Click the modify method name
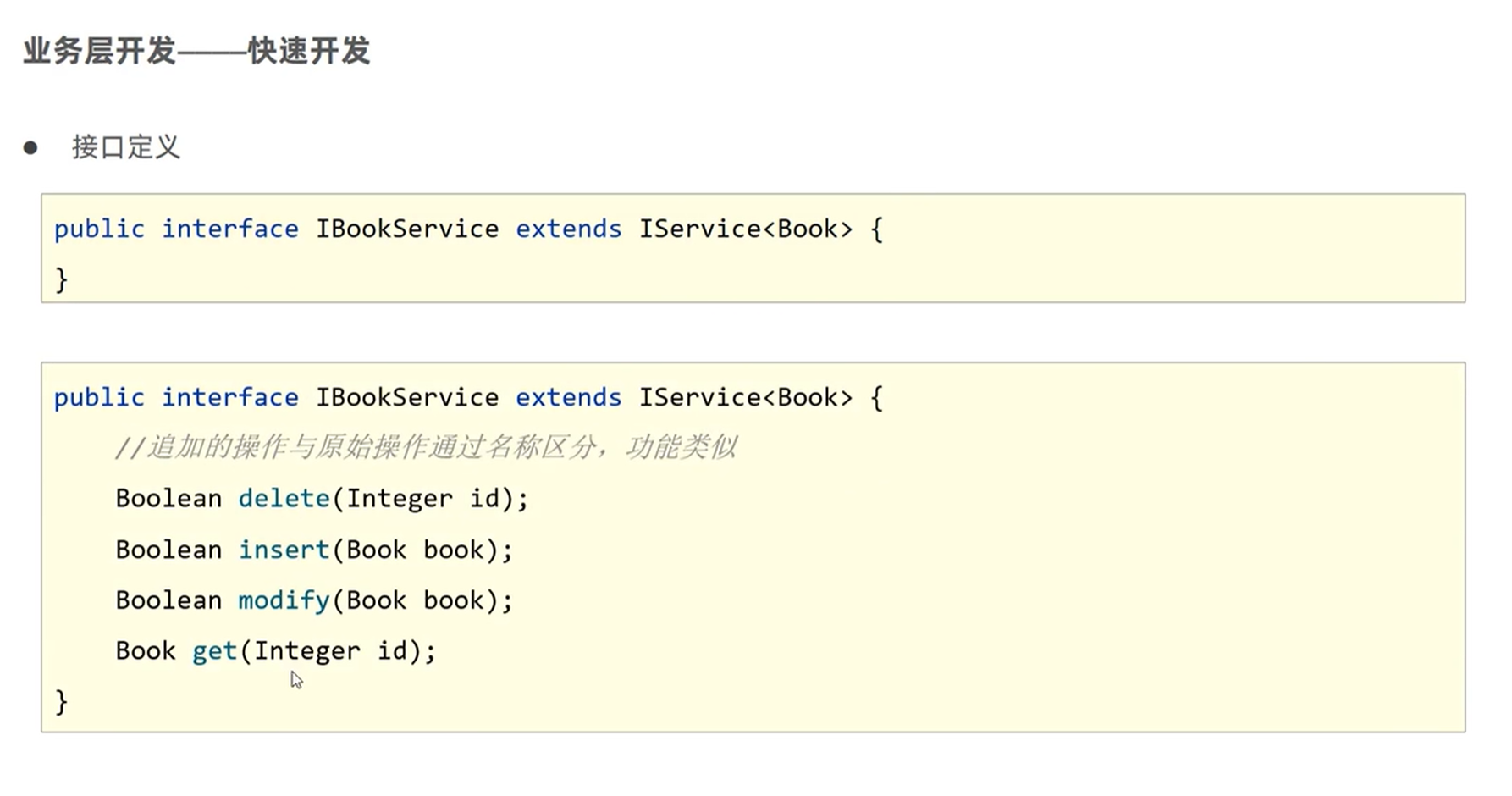Image resolution: width=1512 pixels, height=796 pixels. pos(284,600)
